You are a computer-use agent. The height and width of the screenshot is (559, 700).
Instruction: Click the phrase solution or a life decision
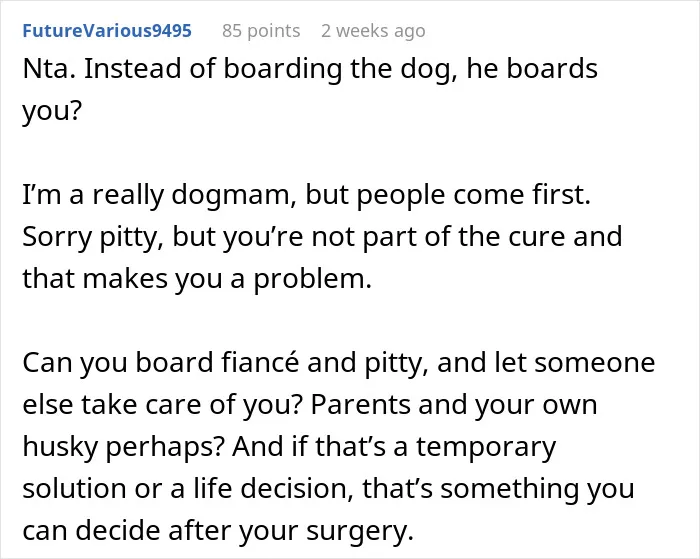[184, 488]
